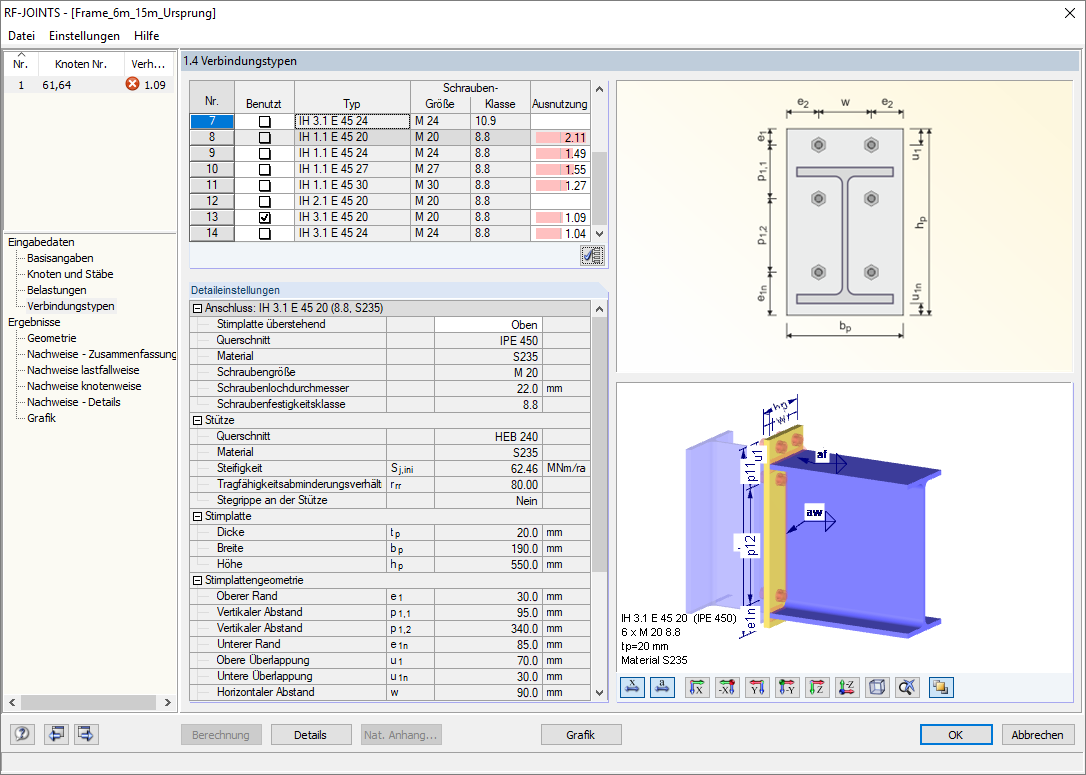
Task: Toggle weld designation icon with a arrow
Action: point(662,687)
